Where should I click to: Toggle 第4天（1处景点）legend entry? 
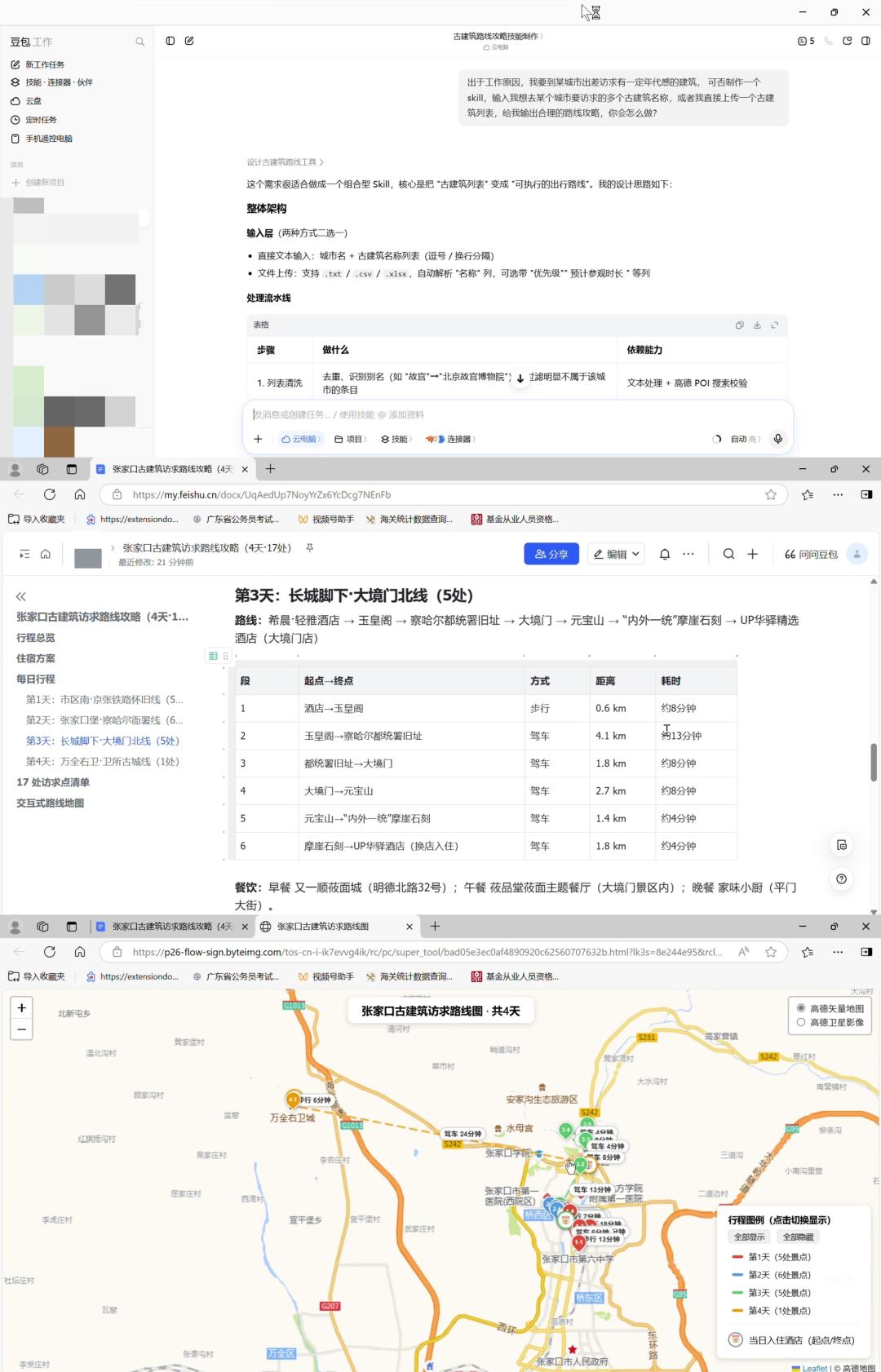(772, 1311)
